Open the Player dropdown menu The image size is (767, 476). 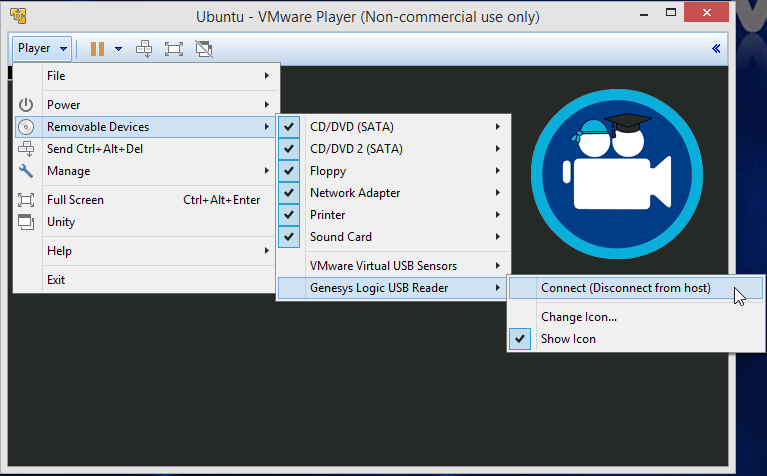tap(42, 48)
